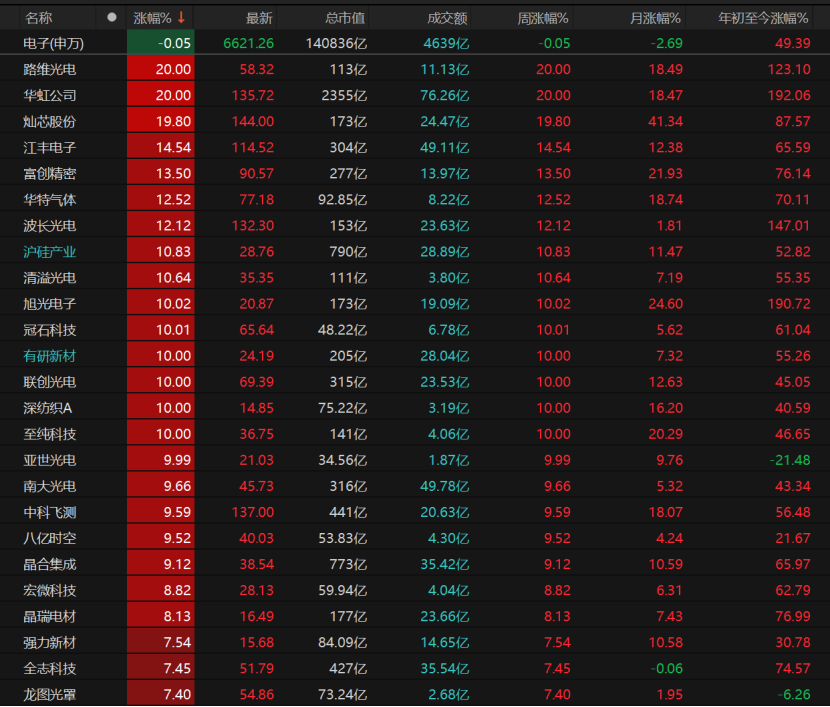
Task: Click the 月涨幅% column header
Action: (x=656, y=18)
